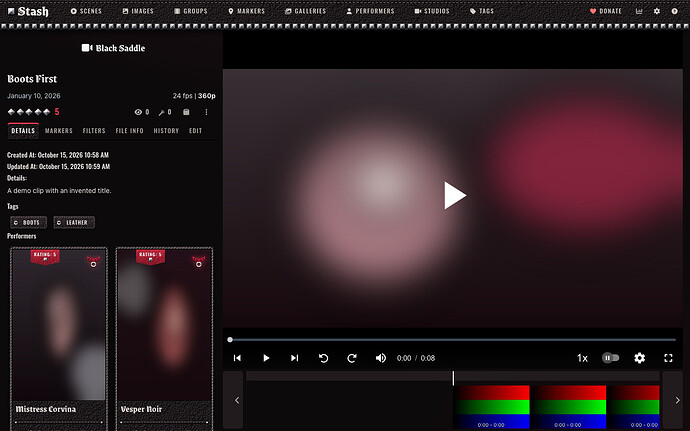Navigate to the Performers page

point(370,11)
